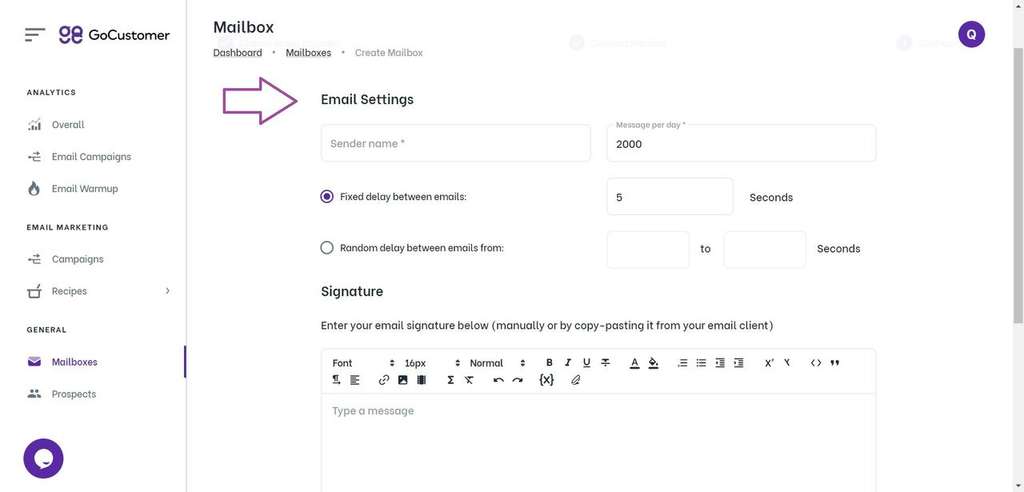Image resolution: width=1024 pixels, height=492 pixels.
Task: Select Random delay between emails option
Action: (327, 248)
